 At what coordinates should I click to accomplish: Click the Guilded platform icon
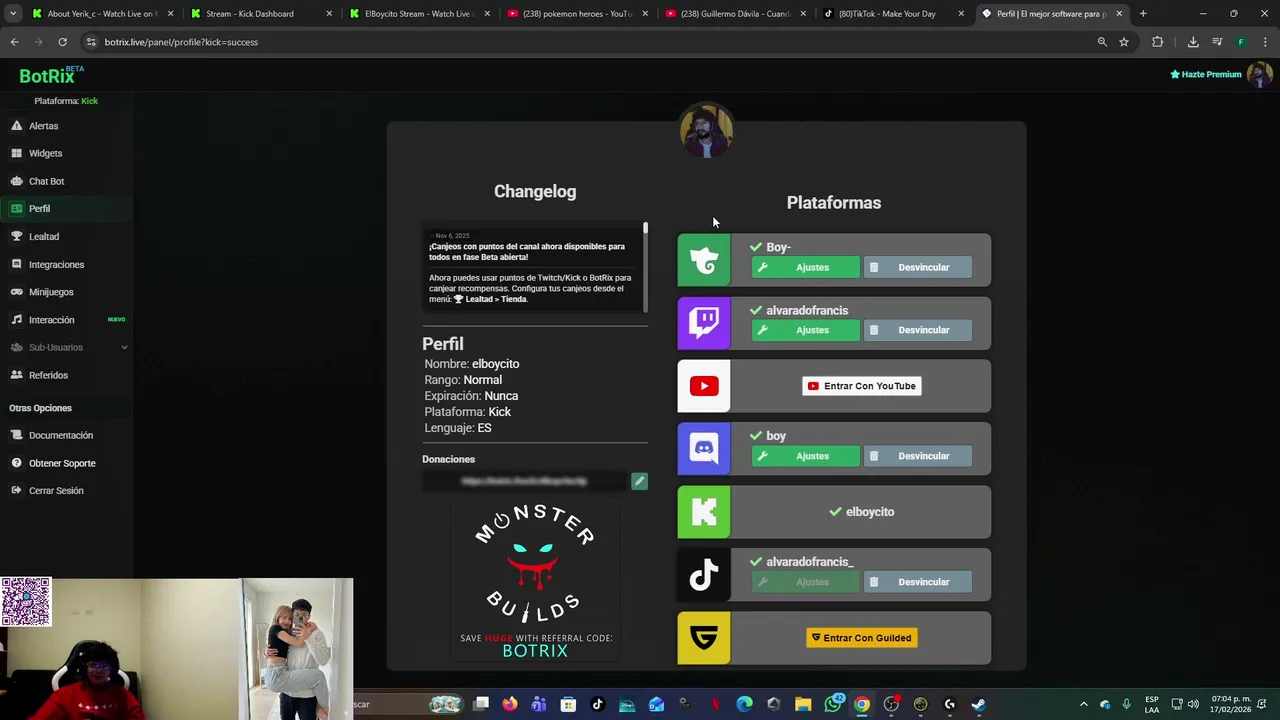coord(704,638)
